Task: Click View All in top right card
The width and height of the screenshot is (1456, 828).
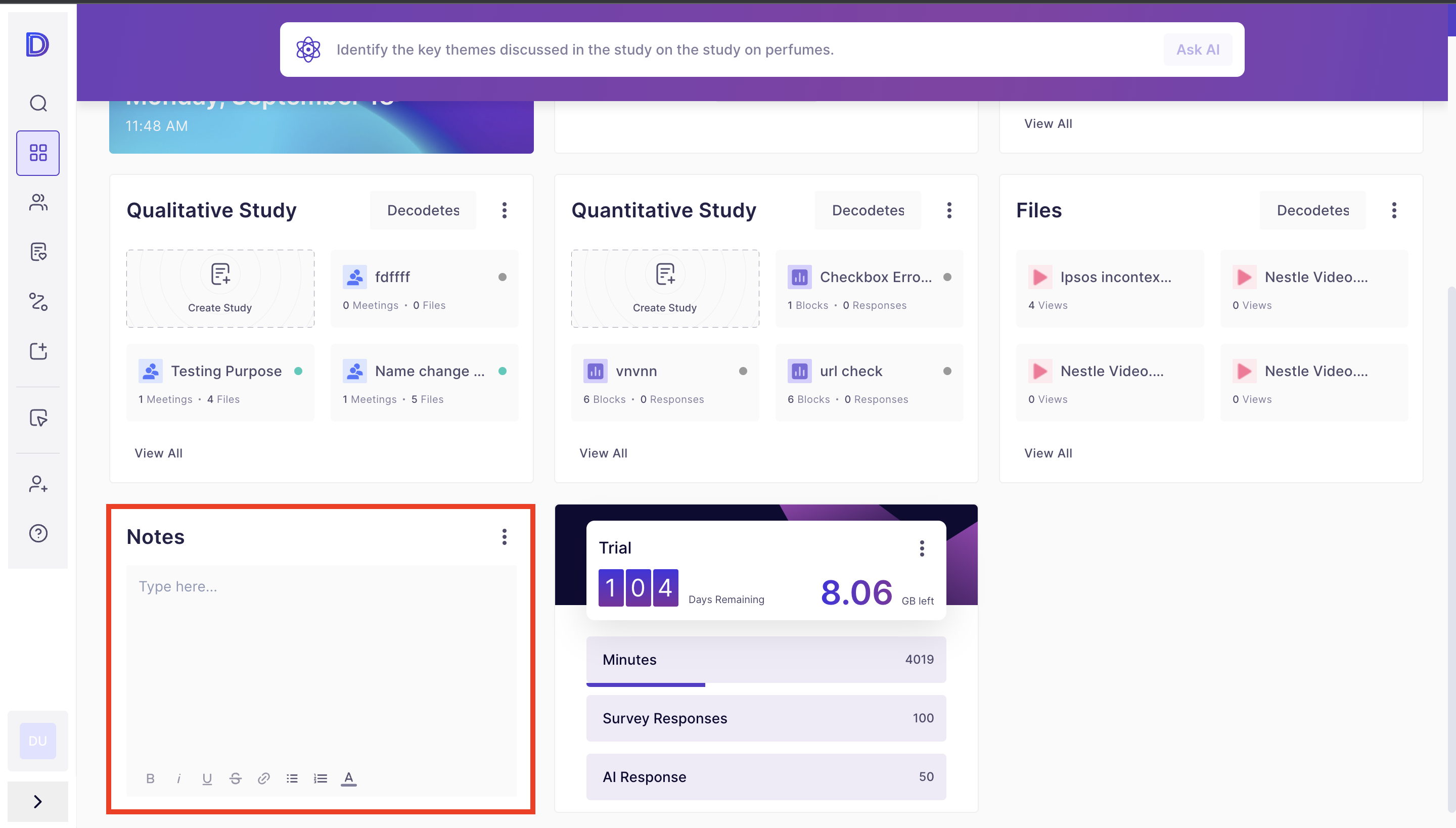Action: click(x=1048, y=123)
